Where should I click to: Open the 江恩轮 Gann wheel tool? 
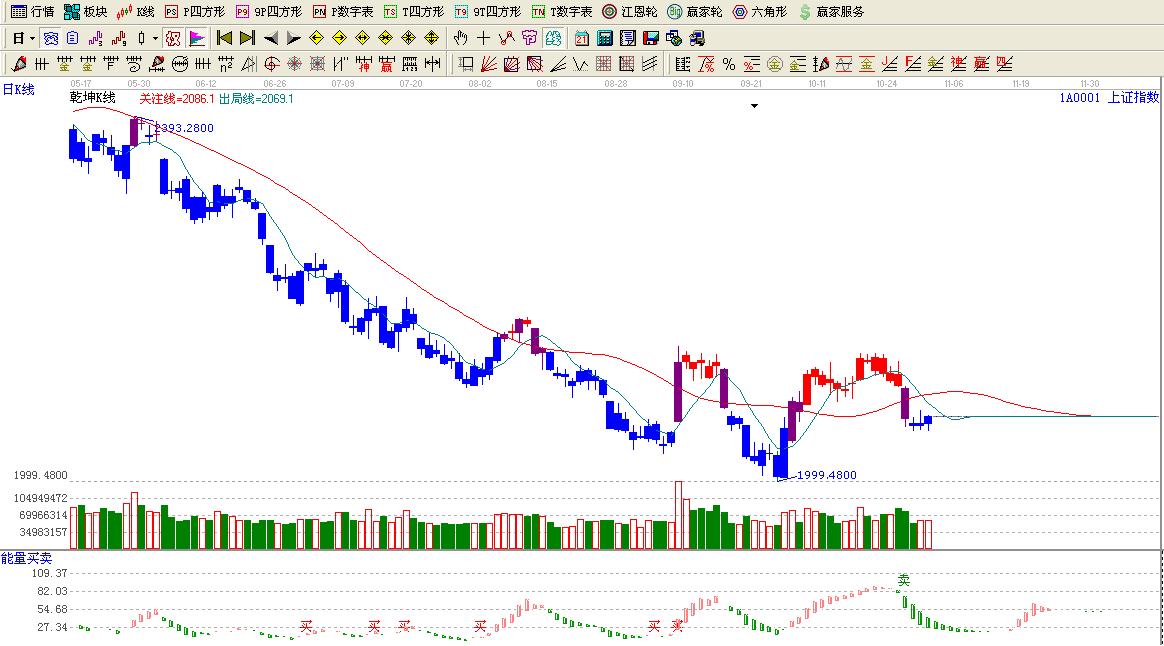pyautogui.click(x=629, y=12)
